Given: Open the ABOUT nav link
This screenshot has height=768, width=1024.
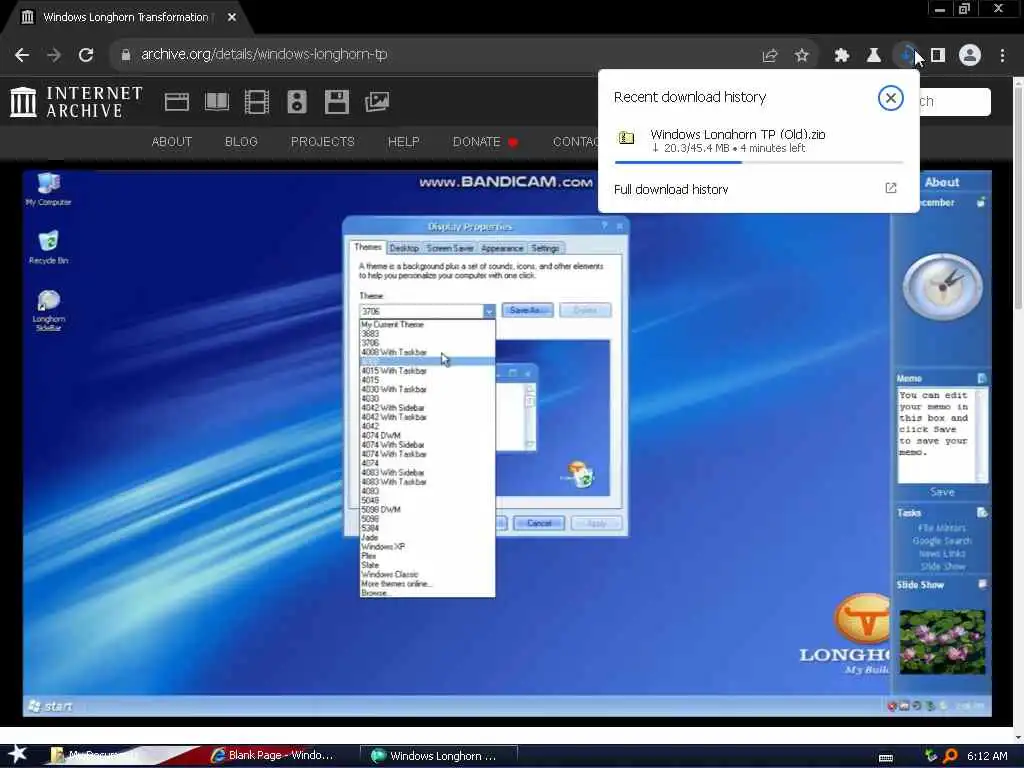Looking at the screenshot, I should pyautogui.click(x=172, y=142).
